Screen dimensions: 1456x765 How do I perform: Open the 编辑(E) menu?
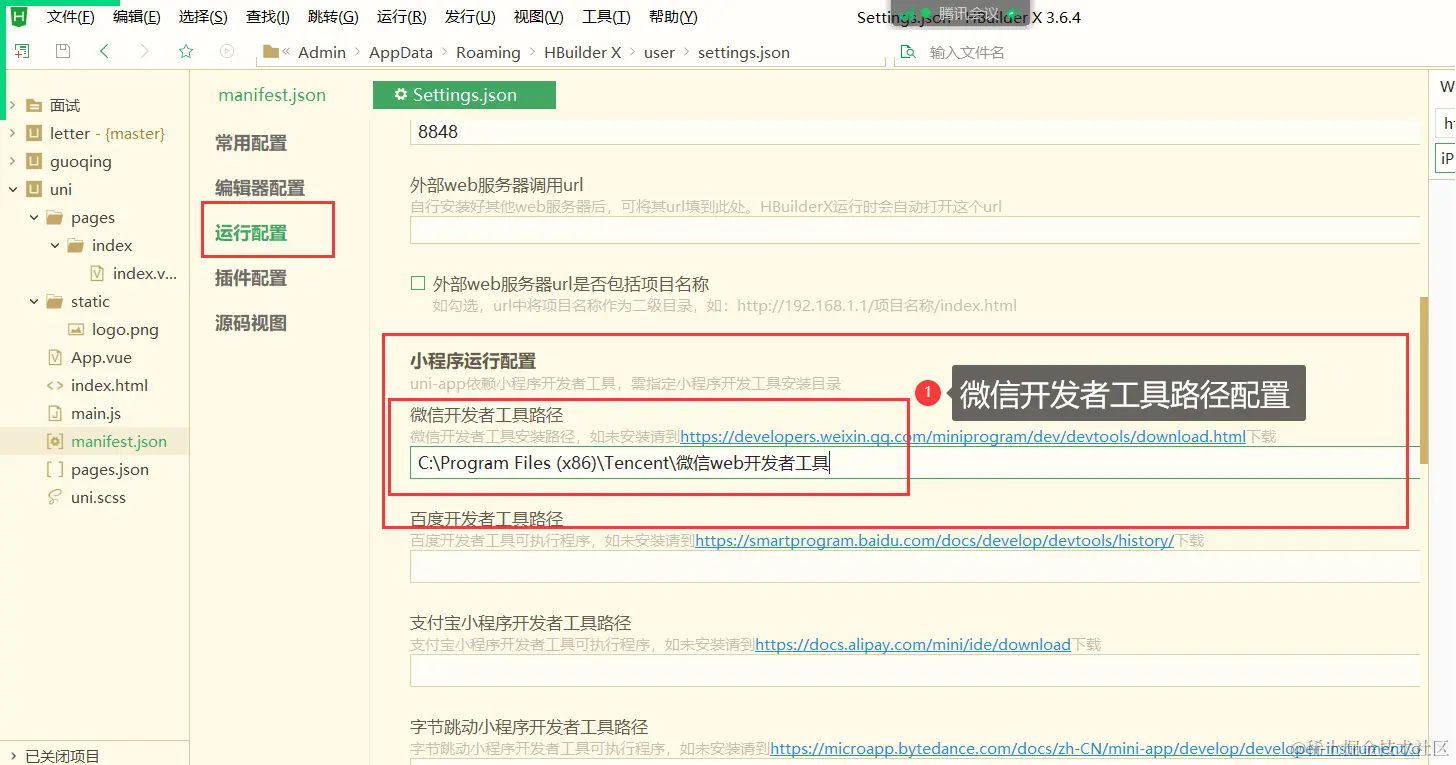[x=137, y=17]
